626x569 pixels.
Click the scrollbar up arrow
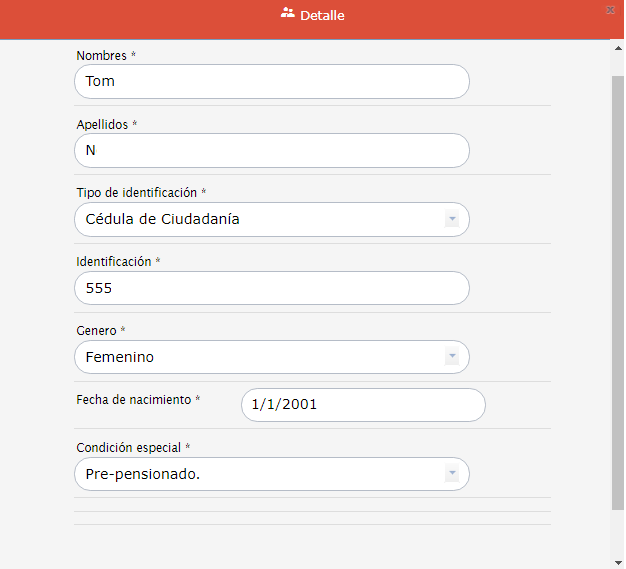point(618,48)
